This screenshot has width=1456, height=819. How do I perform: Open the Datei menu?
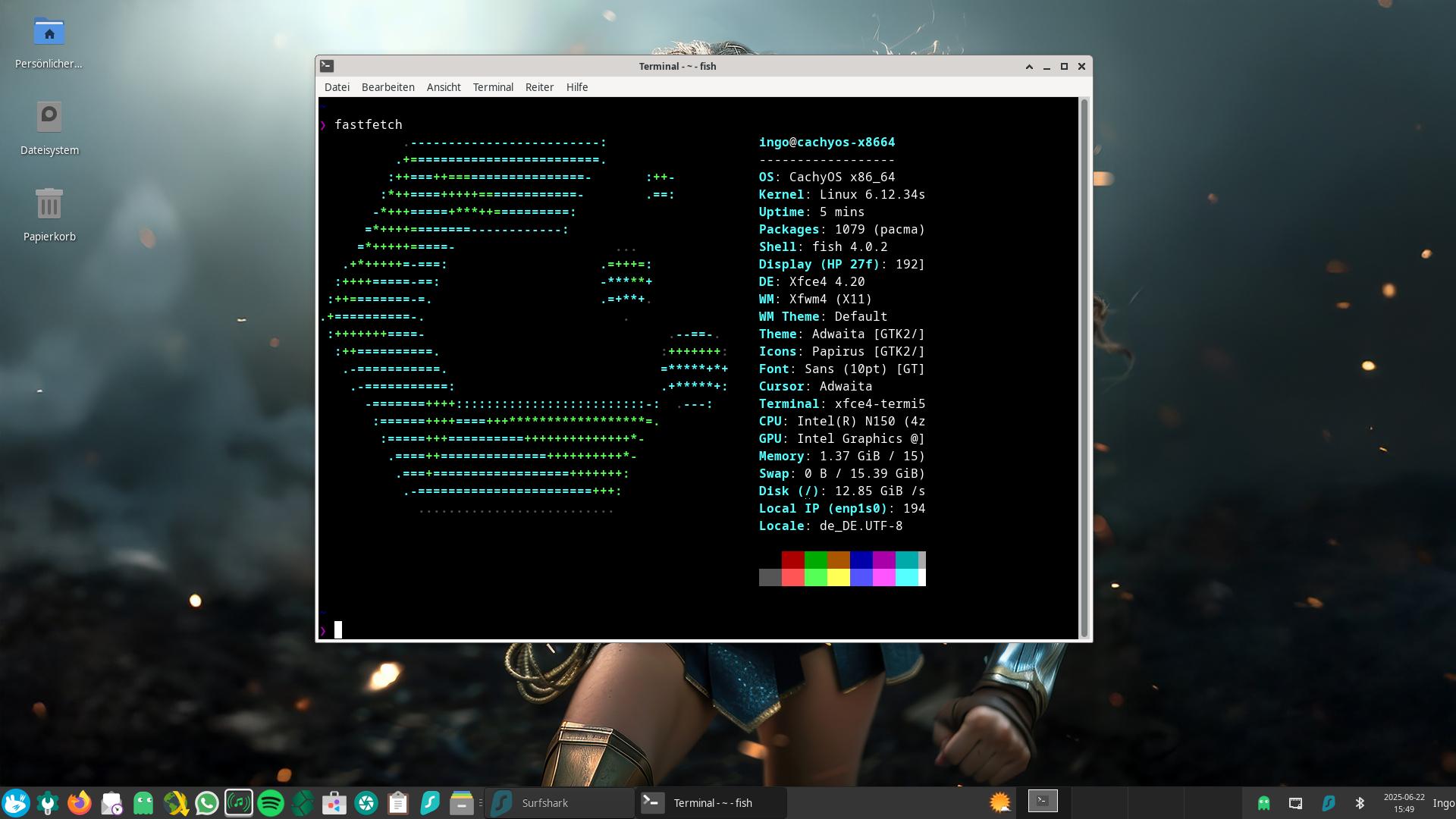[x=337, y=87]
